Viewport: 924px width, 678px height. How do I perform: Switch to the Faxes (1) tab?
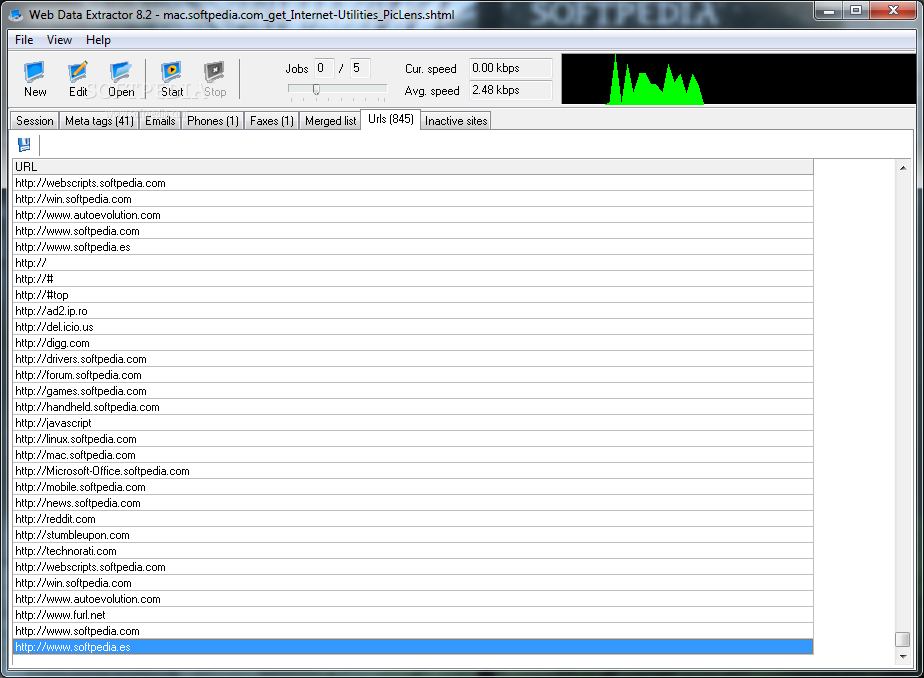click(x=272, y=121)
